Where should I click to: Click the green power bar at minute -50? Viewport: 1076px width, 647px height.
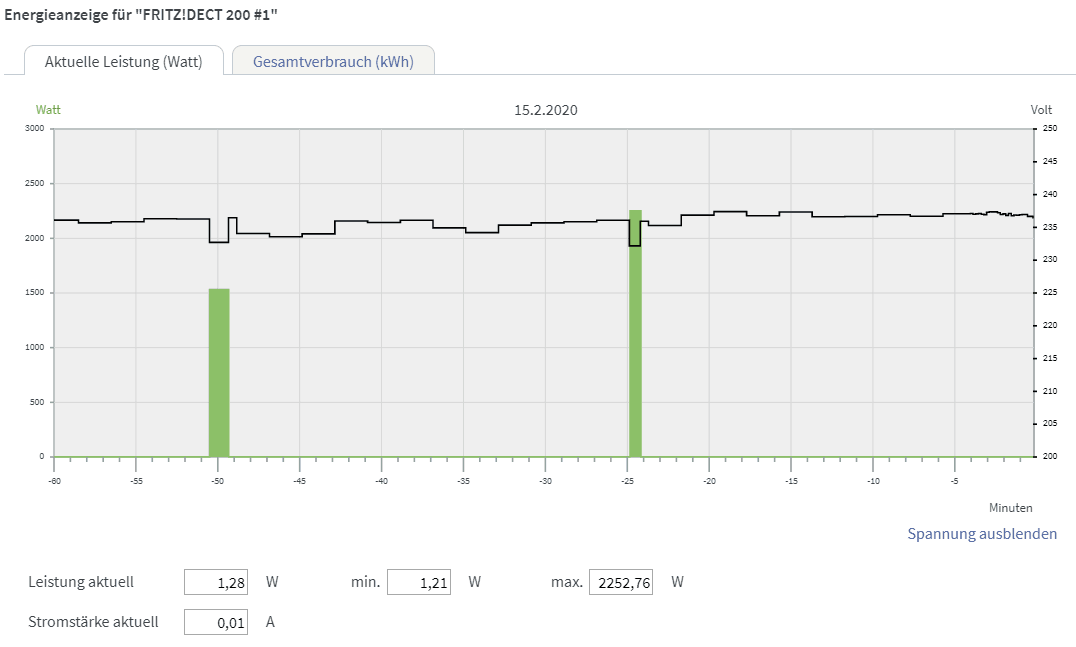point(219,372)
